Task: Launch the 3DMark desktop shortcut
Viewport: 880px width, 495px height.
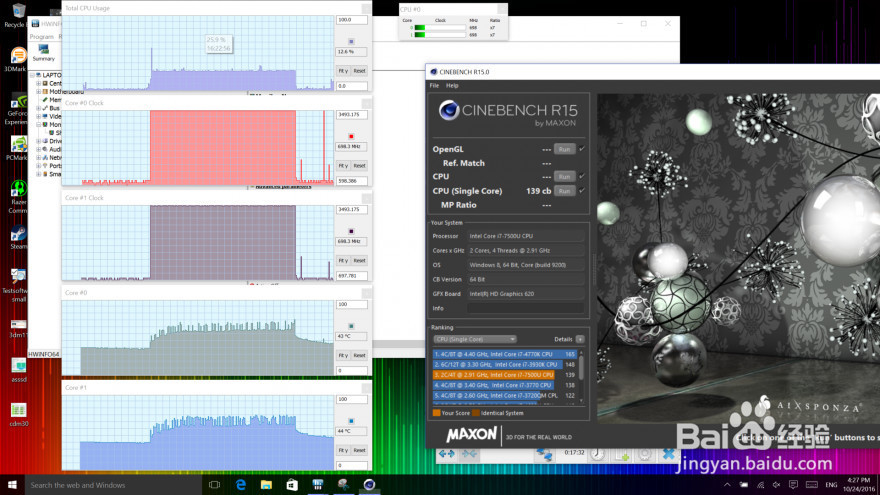Action: point(17,59)
